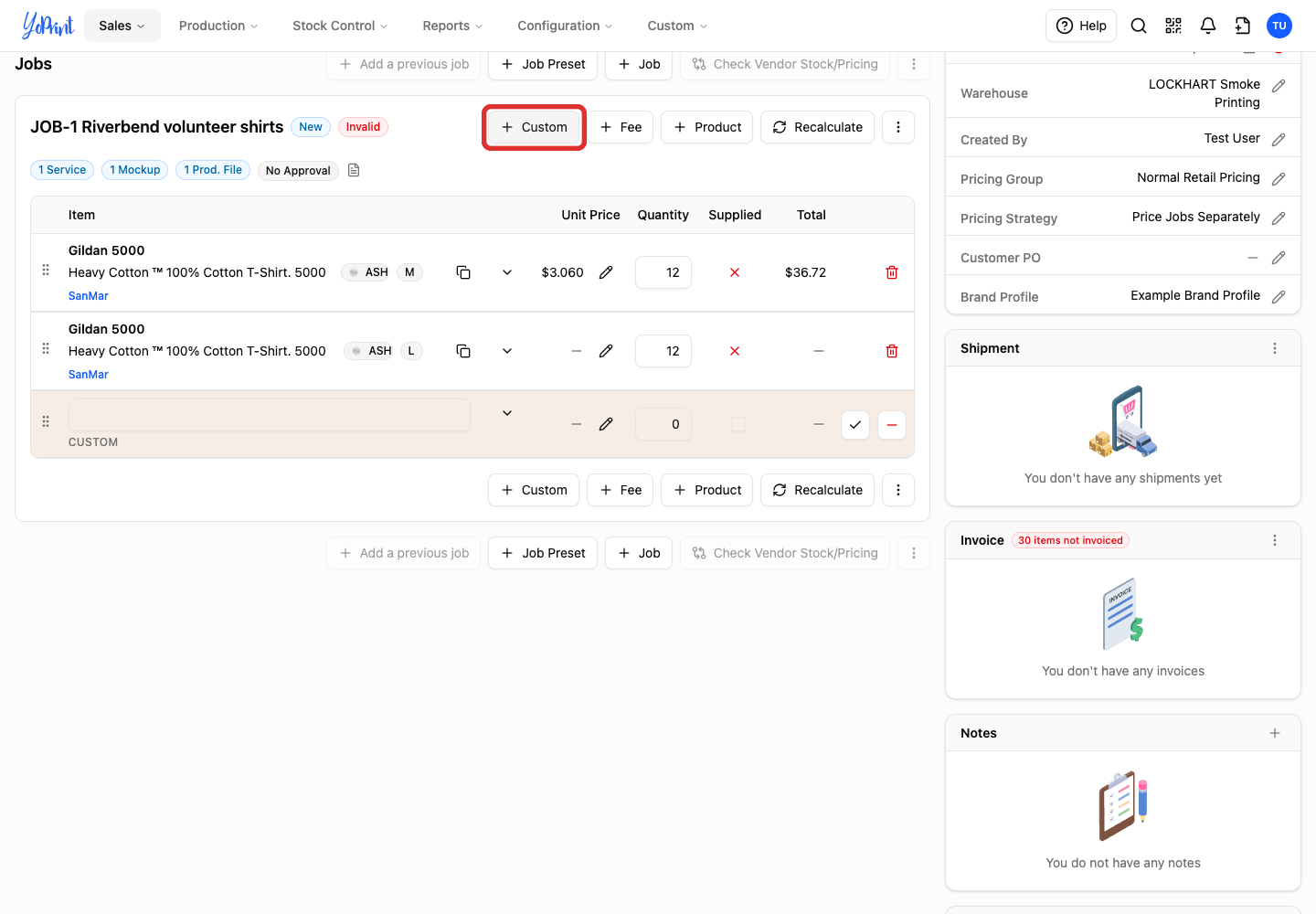
Task: Toggle Supplied for ASH M item
Action: click(x=735, y=272)
